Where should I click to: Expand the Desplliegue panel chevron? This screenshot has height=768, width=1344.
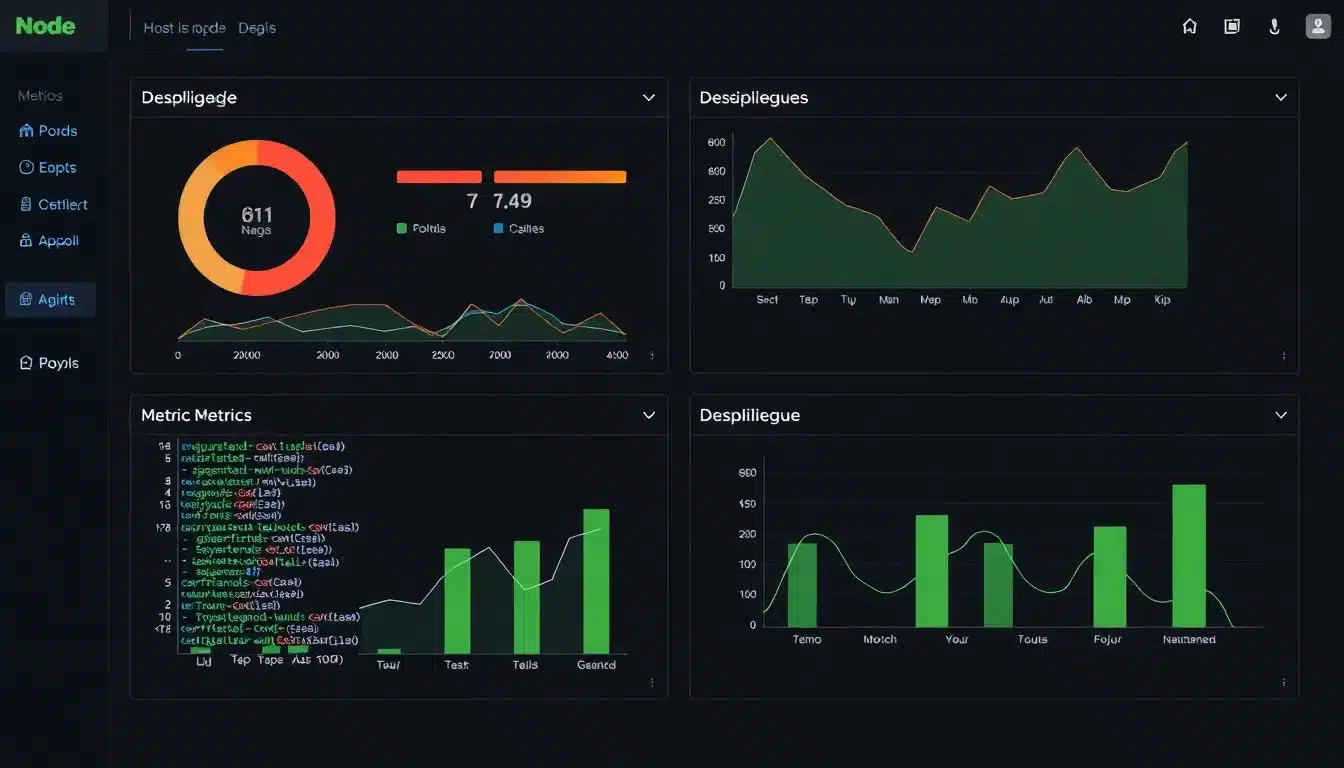coord(1281,414)
